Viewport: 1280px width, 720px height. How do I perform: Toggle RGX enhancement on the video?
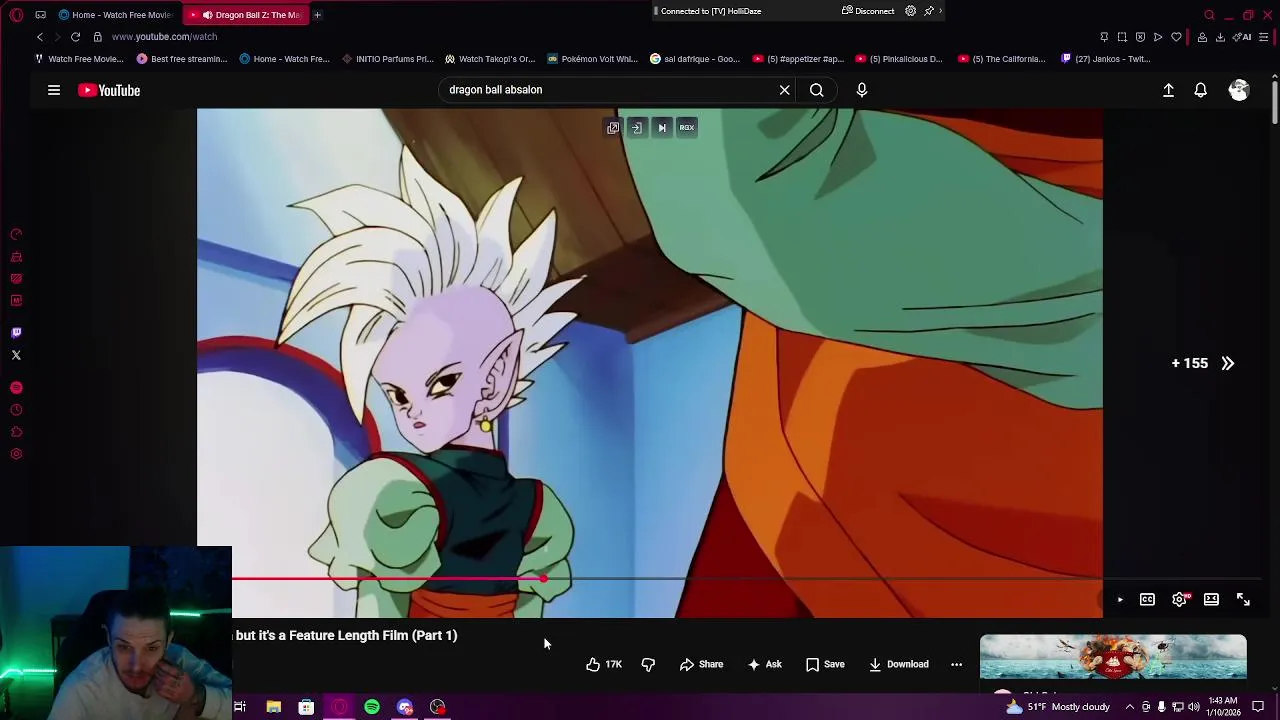[687, 127]
